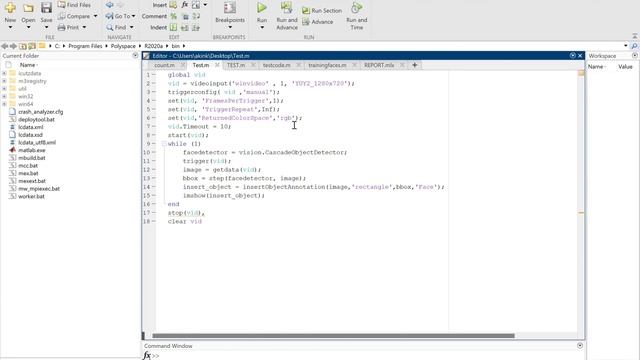Expand the Run dropdown arrow
This screenshot has width=640, height=360.
click(x=262, y=27)
